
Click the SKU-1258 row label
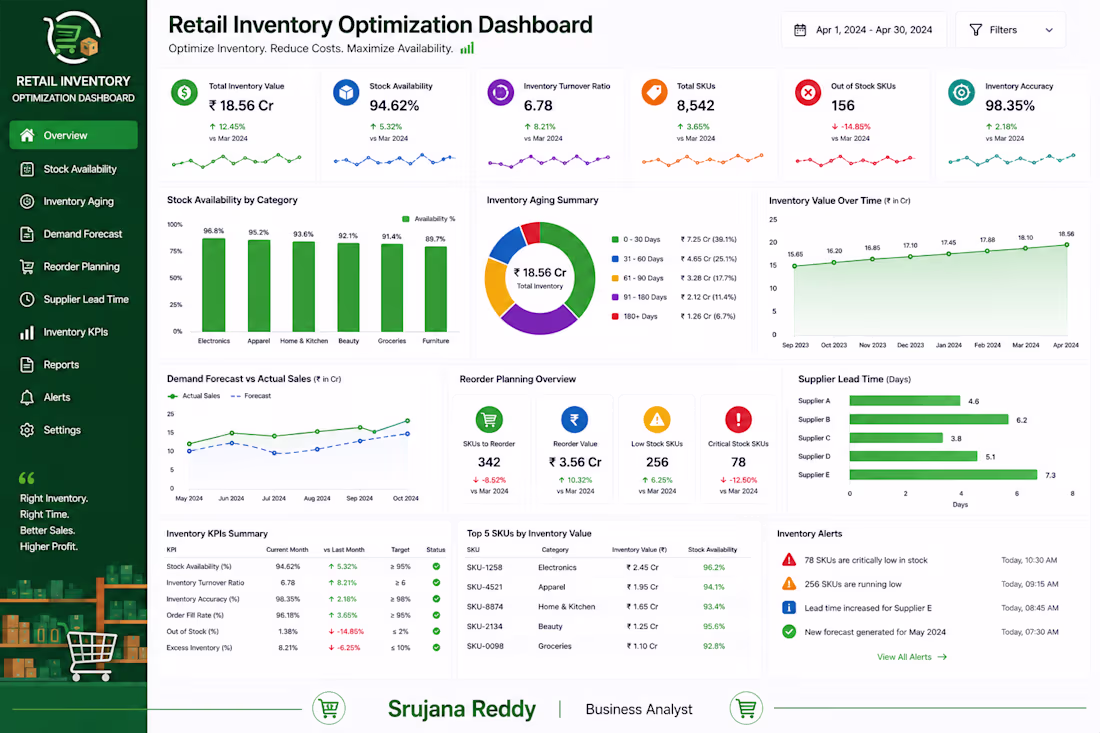(x=484, y=567)
